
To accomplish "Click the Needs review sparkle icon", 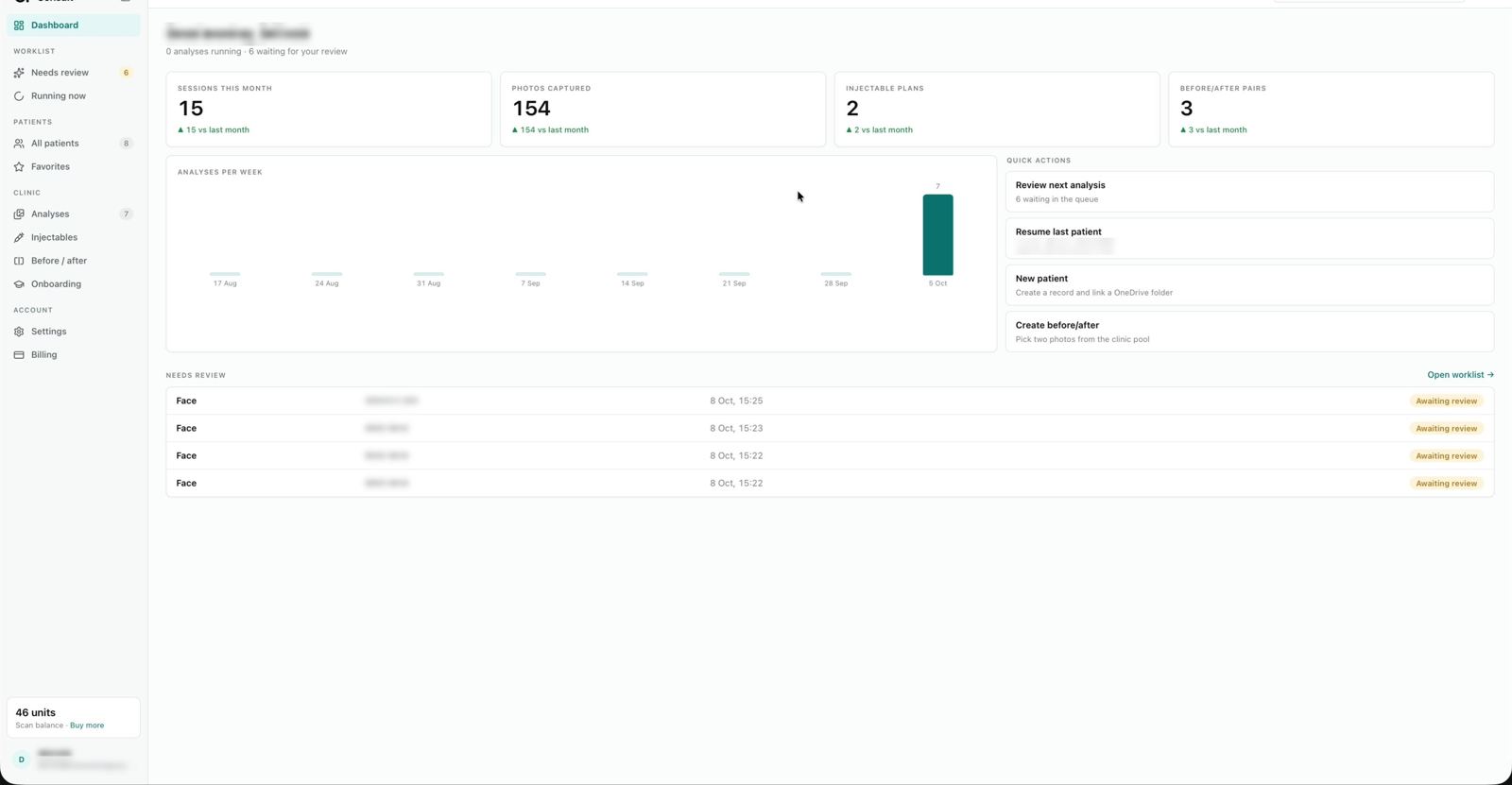I will tap(19, 73).
